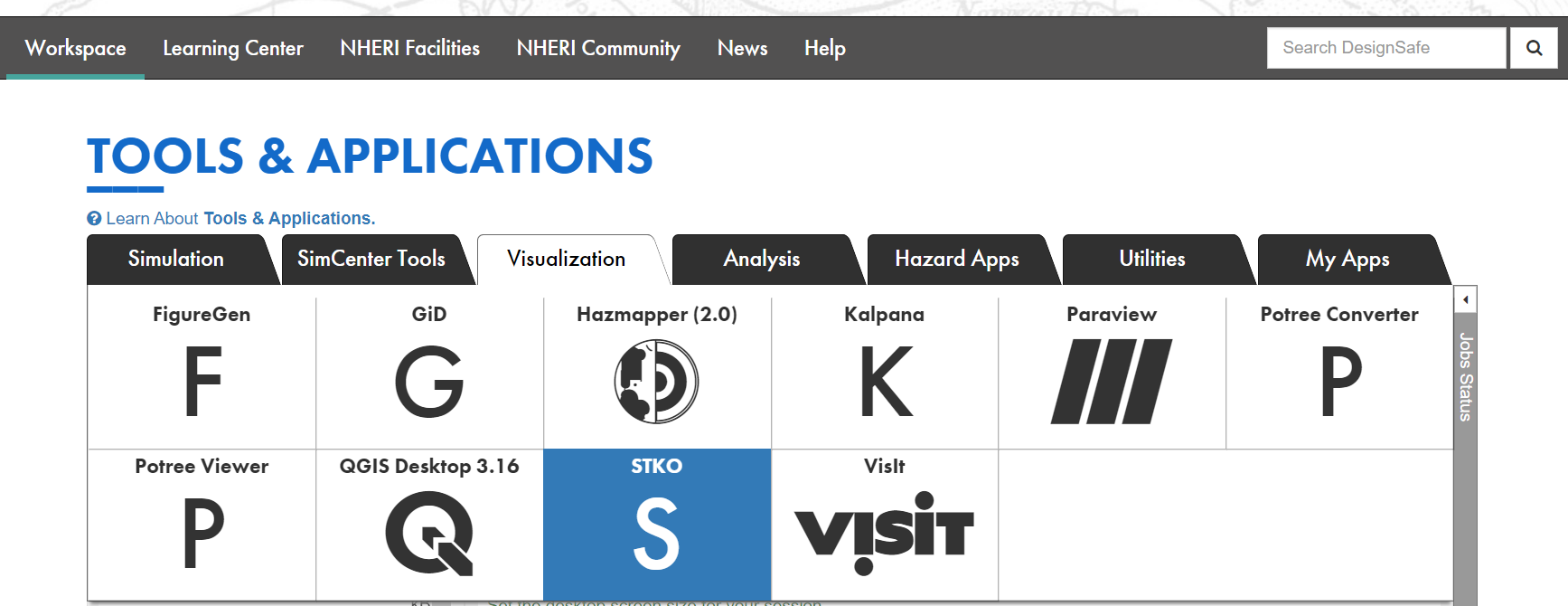This screenshot has width=1568, height=606.
Task: Choose the Potree Converter app icon
Action: click(x=1339, y=381)
